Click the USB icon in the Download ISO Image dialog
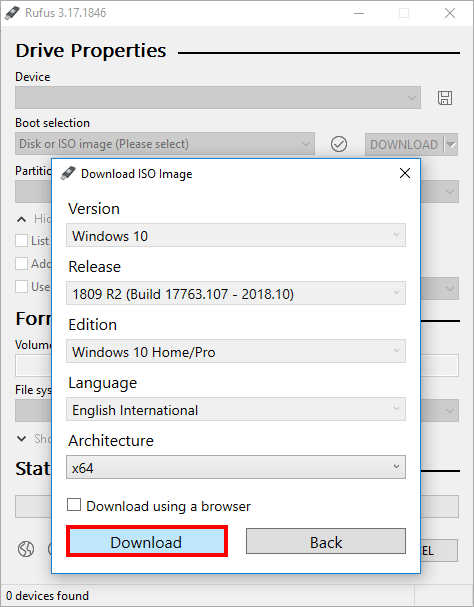The image size is (474, 607). coord(68,173)
